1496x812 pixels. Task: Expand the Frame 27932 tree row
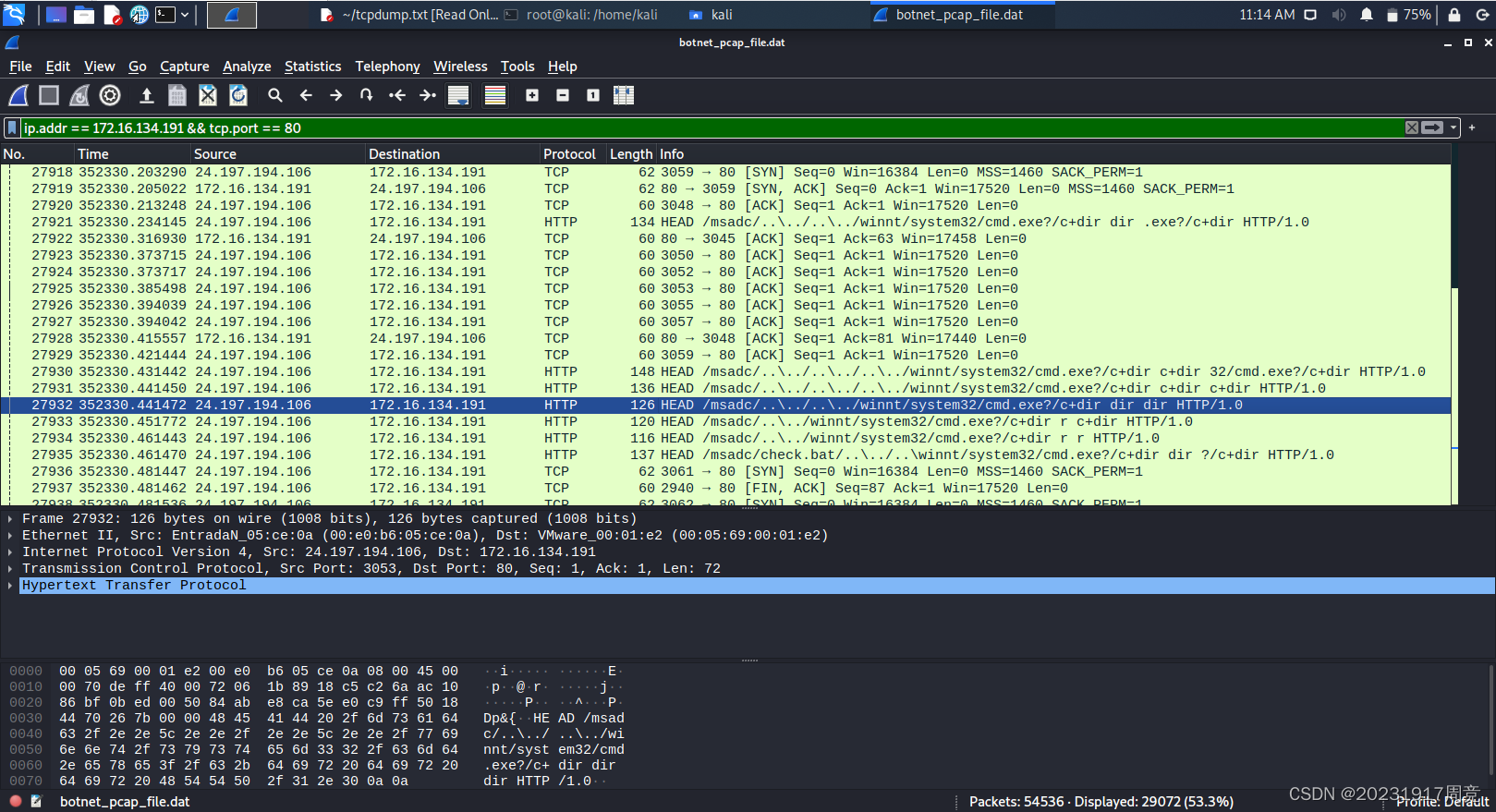[10, 518]
